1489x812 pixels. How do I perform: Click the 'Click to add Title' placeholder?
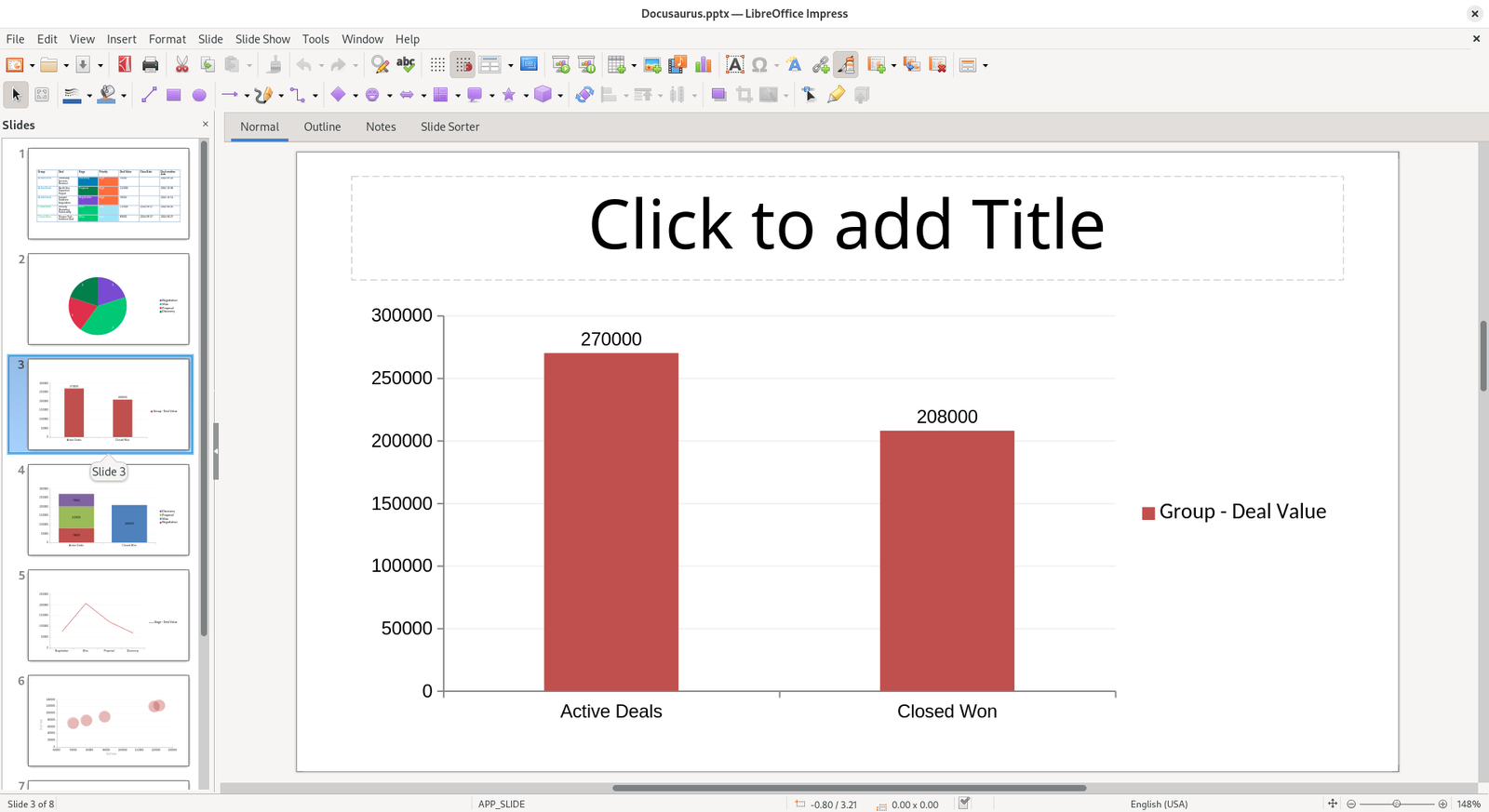pyautogui.click(x=847, y=227)
